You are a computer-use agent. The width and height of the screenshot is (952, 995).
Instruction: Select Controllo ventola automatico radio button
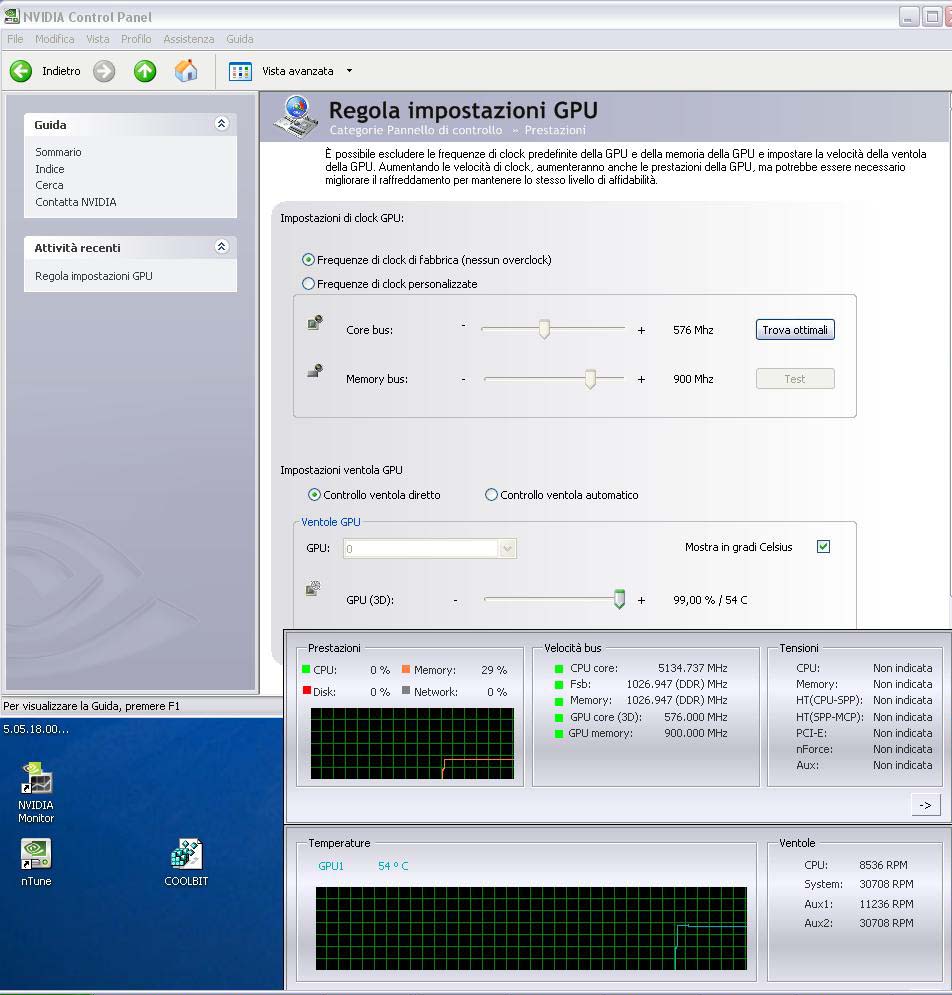point(491,494)
